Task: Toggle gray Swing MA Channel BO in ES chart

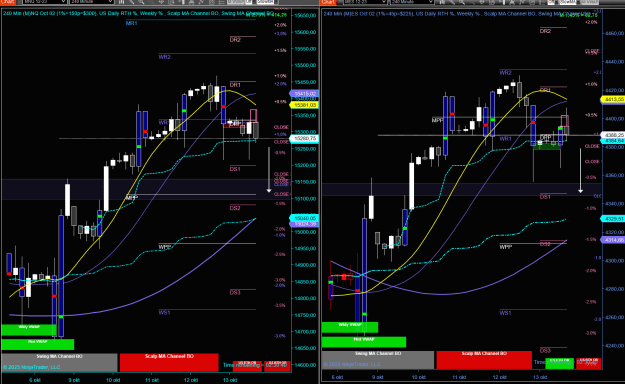Action: coord(378,360)
